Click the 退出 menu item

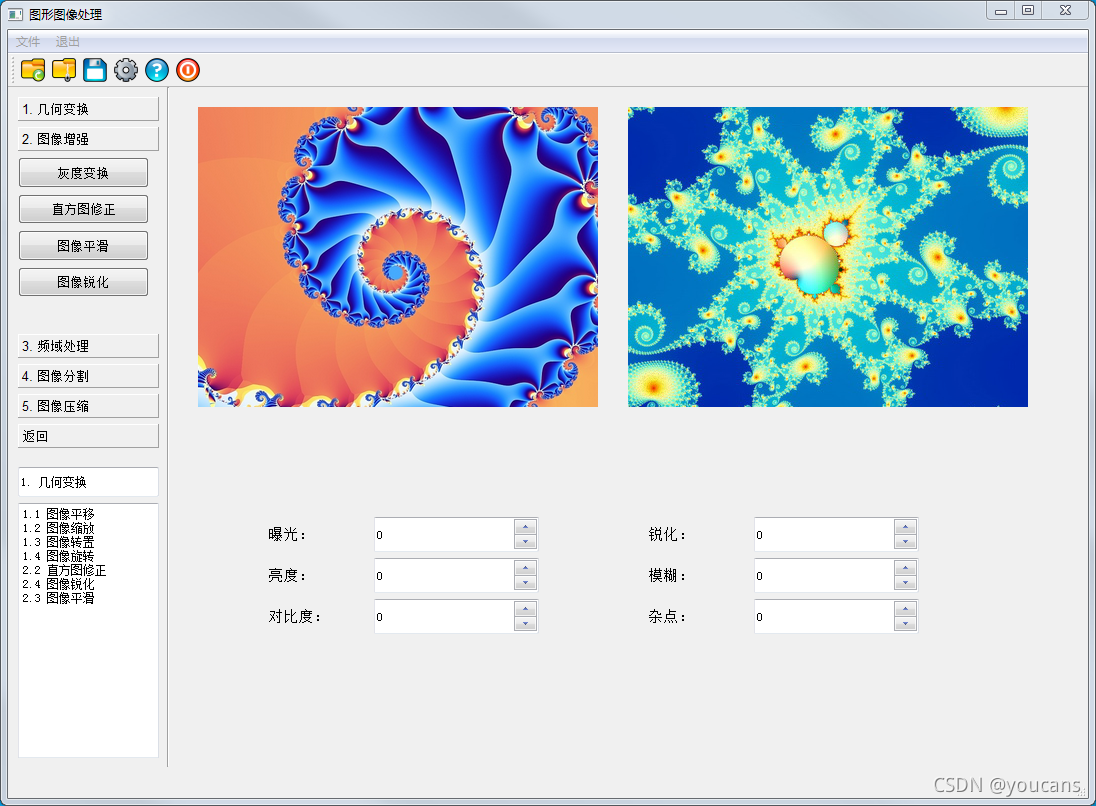68,42
